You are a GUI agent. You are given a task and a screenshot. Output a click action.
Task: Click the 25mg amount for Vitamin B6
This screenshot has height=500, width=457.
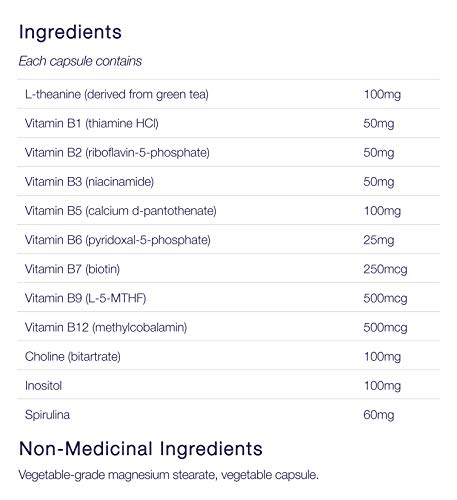(379, 240)
